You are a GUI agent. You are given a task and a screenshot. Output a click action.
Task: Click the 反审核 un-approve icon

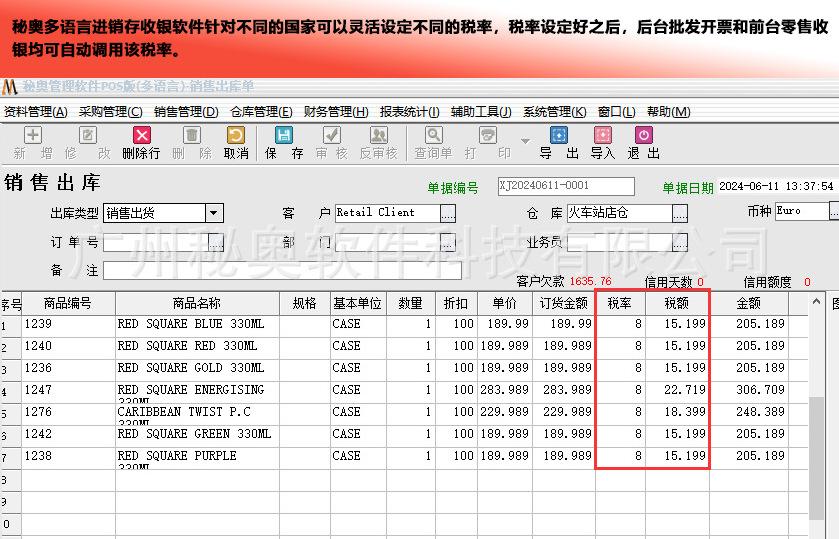(379, 135)
